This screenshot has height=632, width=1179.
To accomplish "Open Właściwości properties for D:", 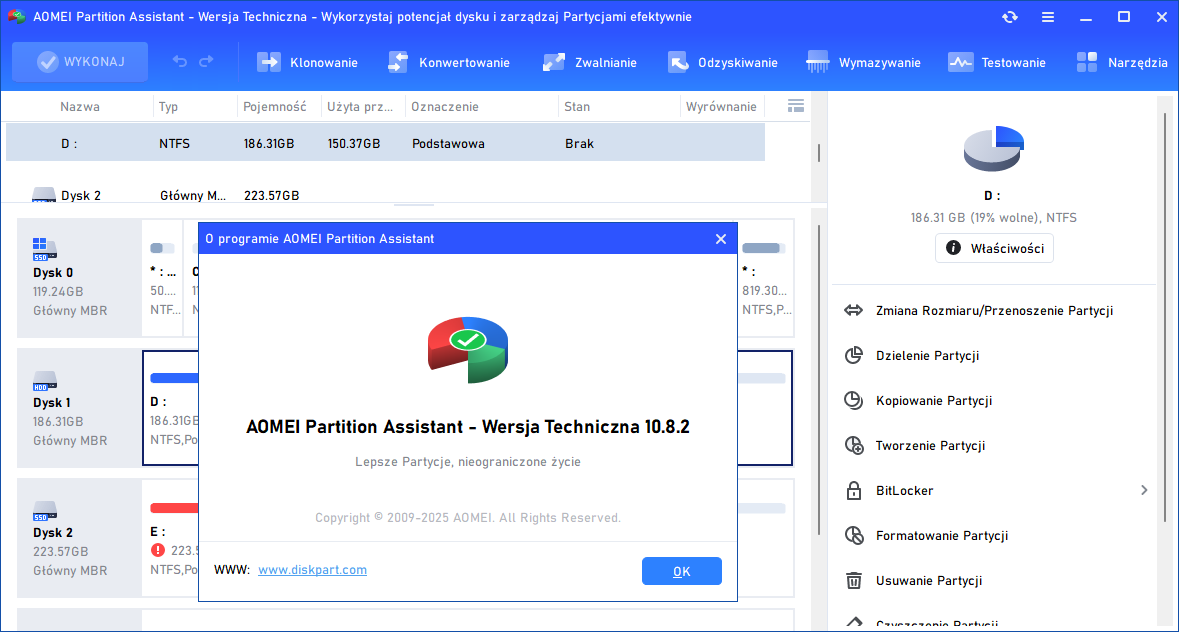I will point(994,248).
